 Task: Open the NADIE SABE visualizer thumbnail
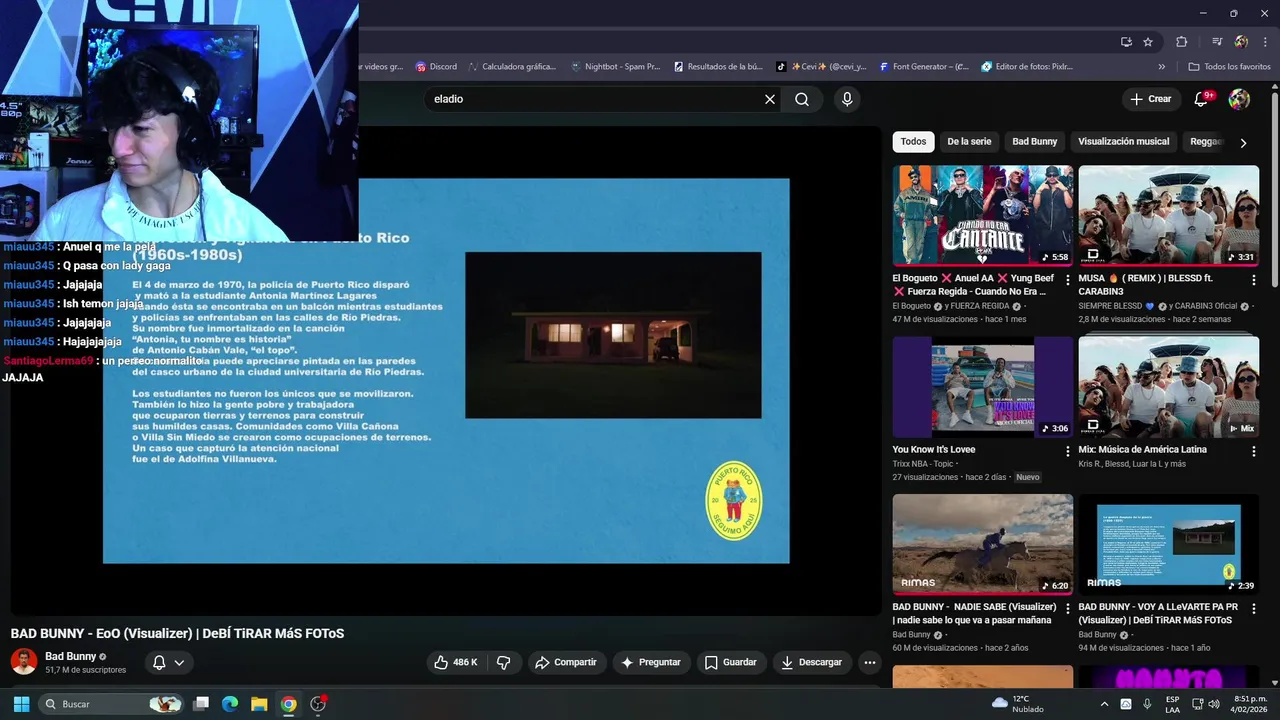[x=983, y=544]
